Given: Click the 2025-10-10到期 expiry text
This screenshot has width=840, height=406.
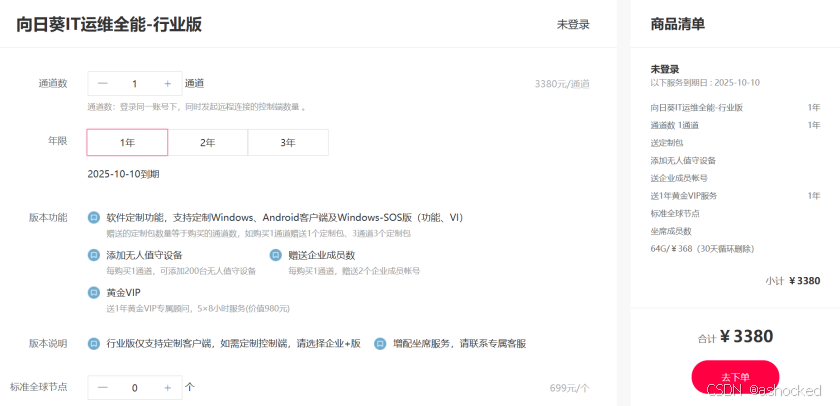Looking at the screenshot, I should pyautogui.click(x=123, y=174).
